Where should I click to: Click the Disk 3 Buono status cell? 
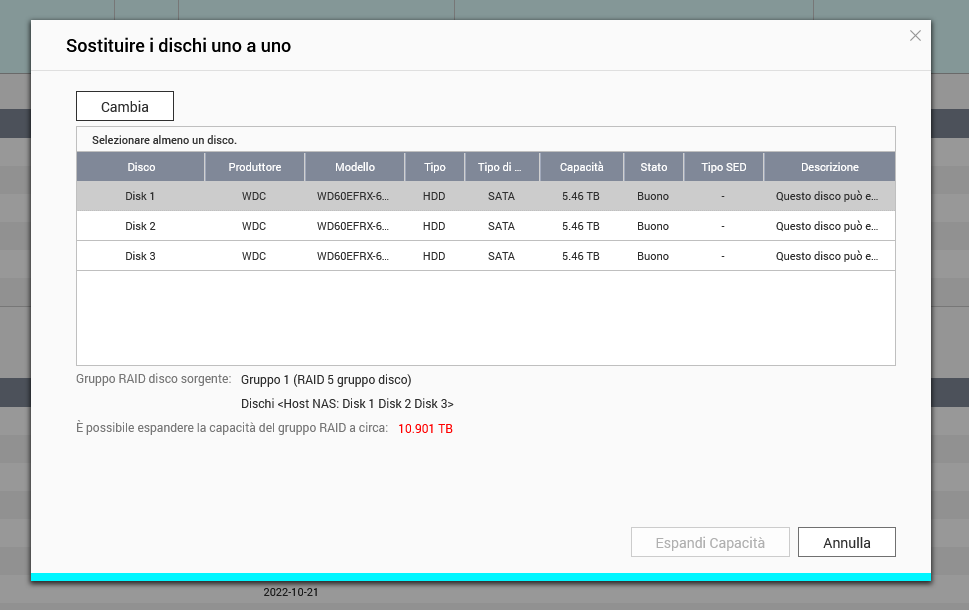pos(653,257)
